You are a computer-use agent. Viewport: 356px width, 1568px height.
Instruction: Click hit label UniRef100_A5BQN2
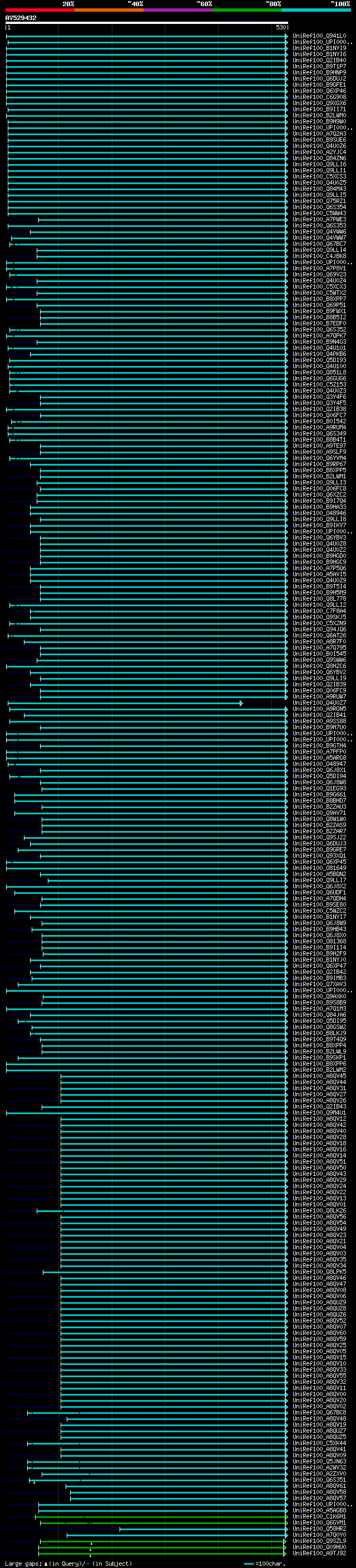pyautogui.click(x=319, y=874)
